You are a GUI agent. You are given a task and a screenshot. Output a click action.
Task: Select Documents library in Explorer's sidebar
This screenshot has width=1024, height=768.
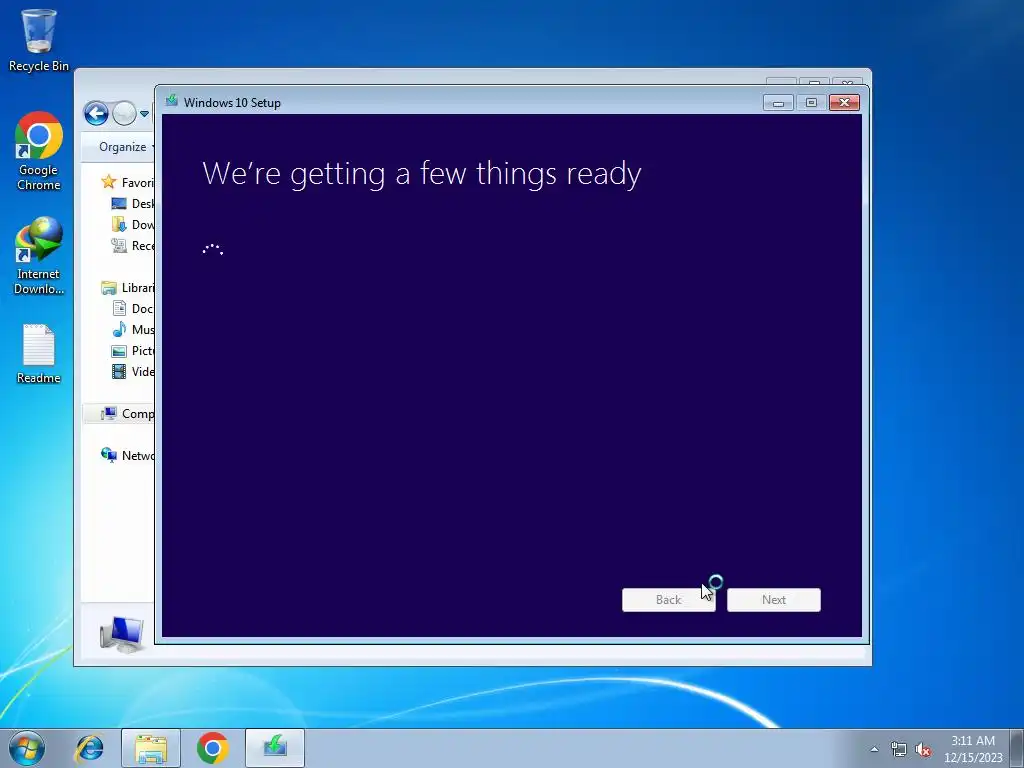(133, 308)
